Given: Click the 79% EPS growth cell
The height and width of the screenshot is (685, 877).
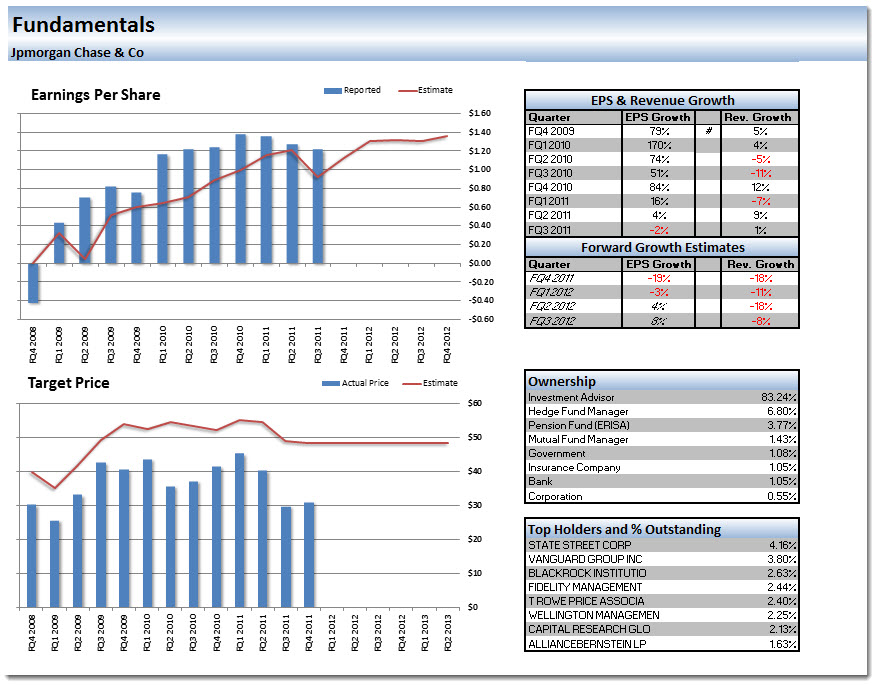Looking at the screenshot, I should point(659,131).
